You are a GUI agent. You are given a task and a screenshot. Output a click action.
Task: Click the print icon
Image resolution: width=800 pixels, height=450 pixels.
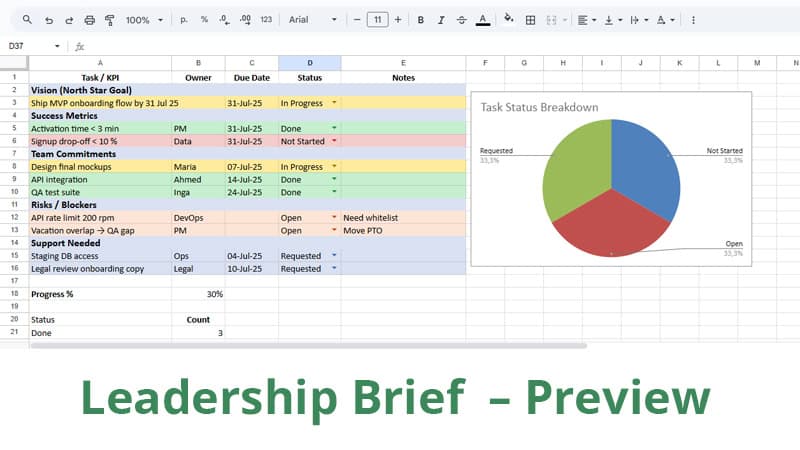click(89, 20)
